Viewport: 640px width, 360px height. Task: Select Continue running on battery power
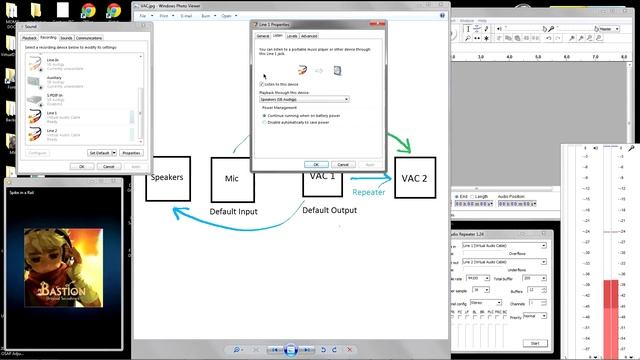(x=264, y=116)
